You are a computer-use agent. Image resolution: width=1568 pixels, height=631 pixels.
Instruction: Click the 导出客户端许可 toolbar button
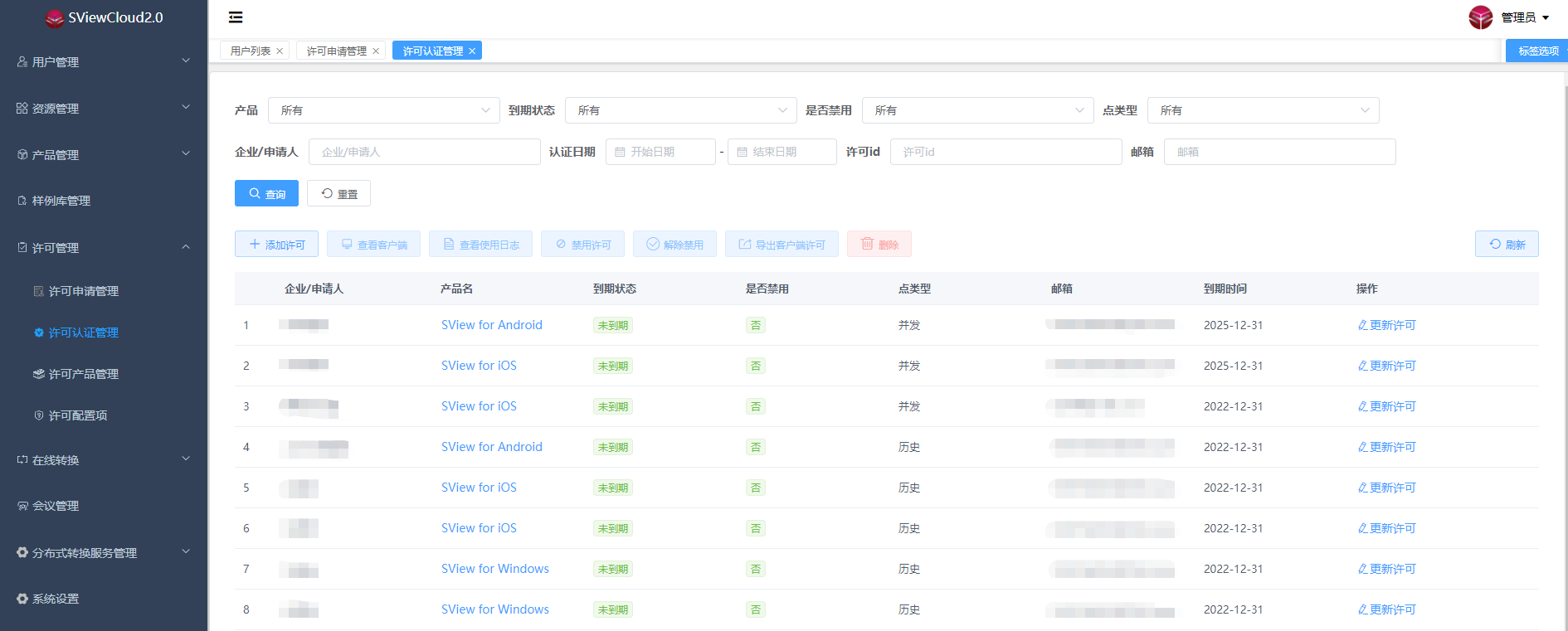(782, 244)
